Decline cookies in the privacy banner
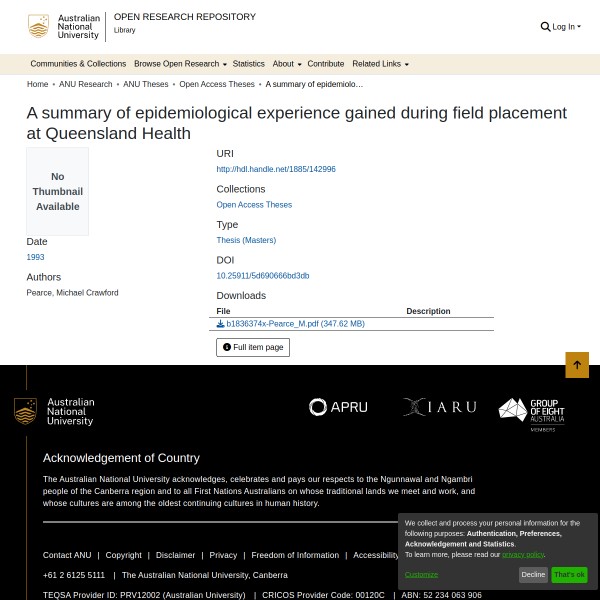This screenshot has width=600, height=600. (x=533, y=575)
